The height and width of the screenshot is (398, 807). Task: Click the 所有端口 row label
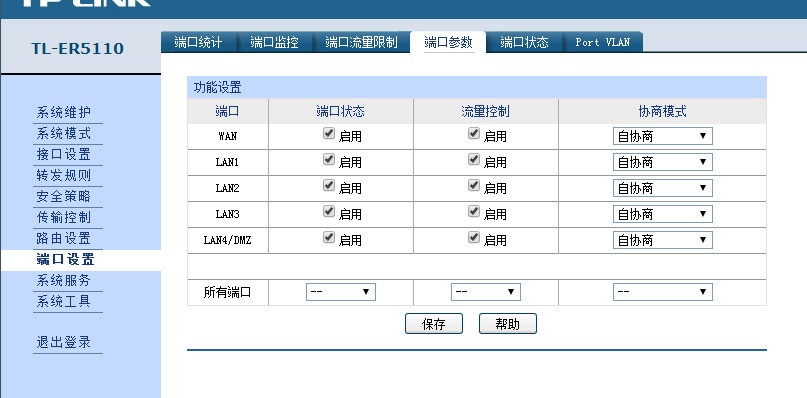pyautogui.click(x=227, y=292)
